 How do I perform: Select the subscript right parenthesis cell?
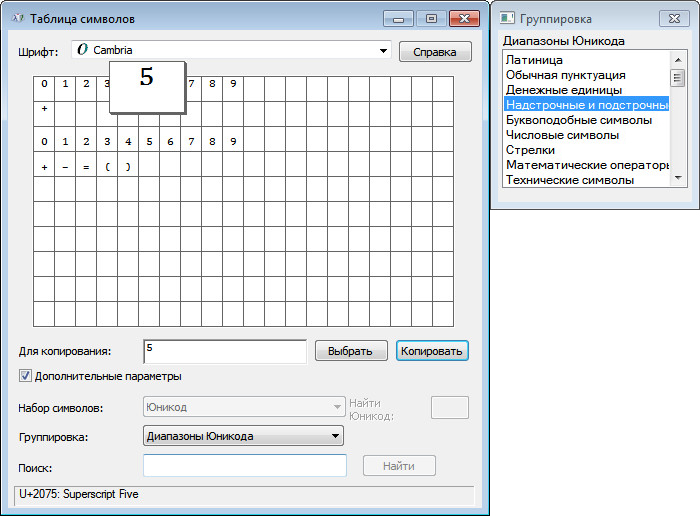(128, 164)
